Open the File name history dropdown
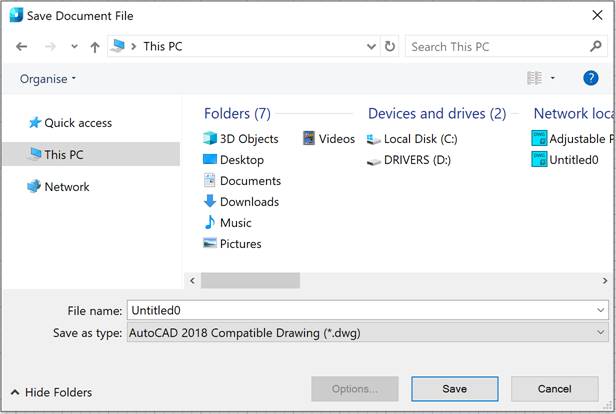This screenshot has width=616, height=414. click(599, 311)
